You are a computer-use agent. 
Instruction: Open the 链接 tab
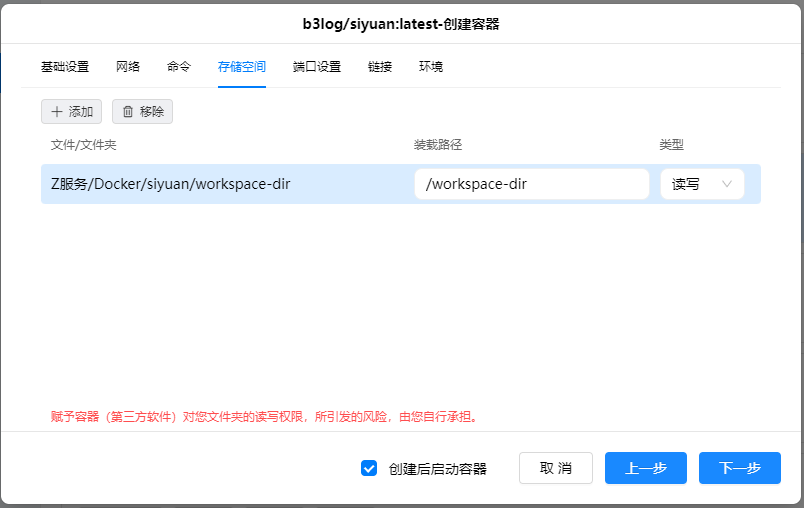click(x=380, y=67)
